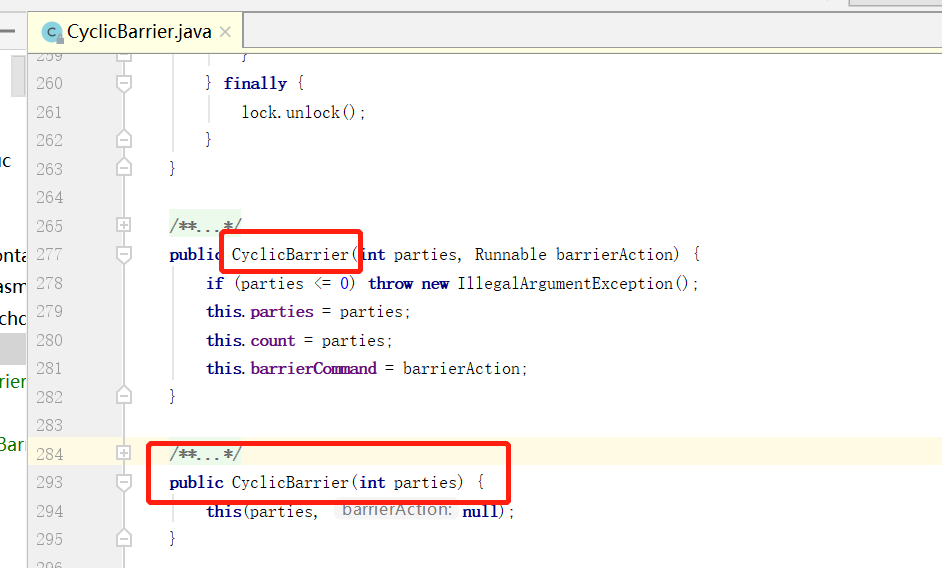This screenshot has width=942, height=568.
Task: Click the 'finally' keyword on line 260
Action: coord(255,83)
